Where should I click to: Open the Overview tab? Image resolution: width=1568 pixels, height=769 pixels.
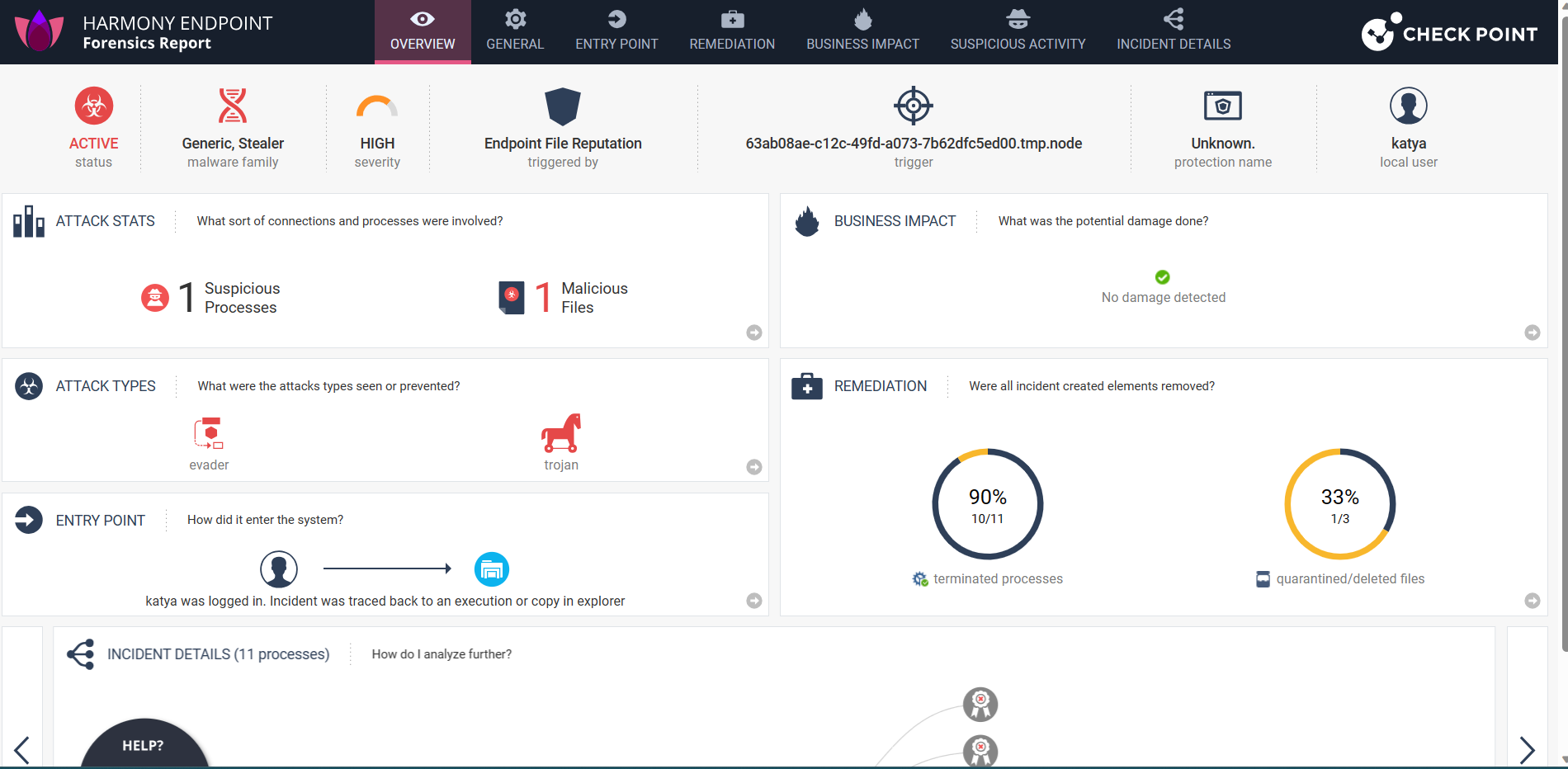(x=423, y=32)
